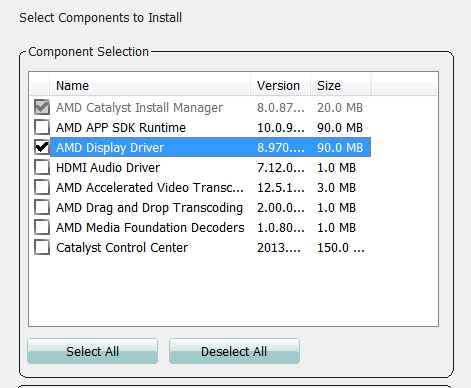This screenshot has width=471, height=388.
Task: Tick the Catalyst Control Center checkbox
Action: point(42,247)
